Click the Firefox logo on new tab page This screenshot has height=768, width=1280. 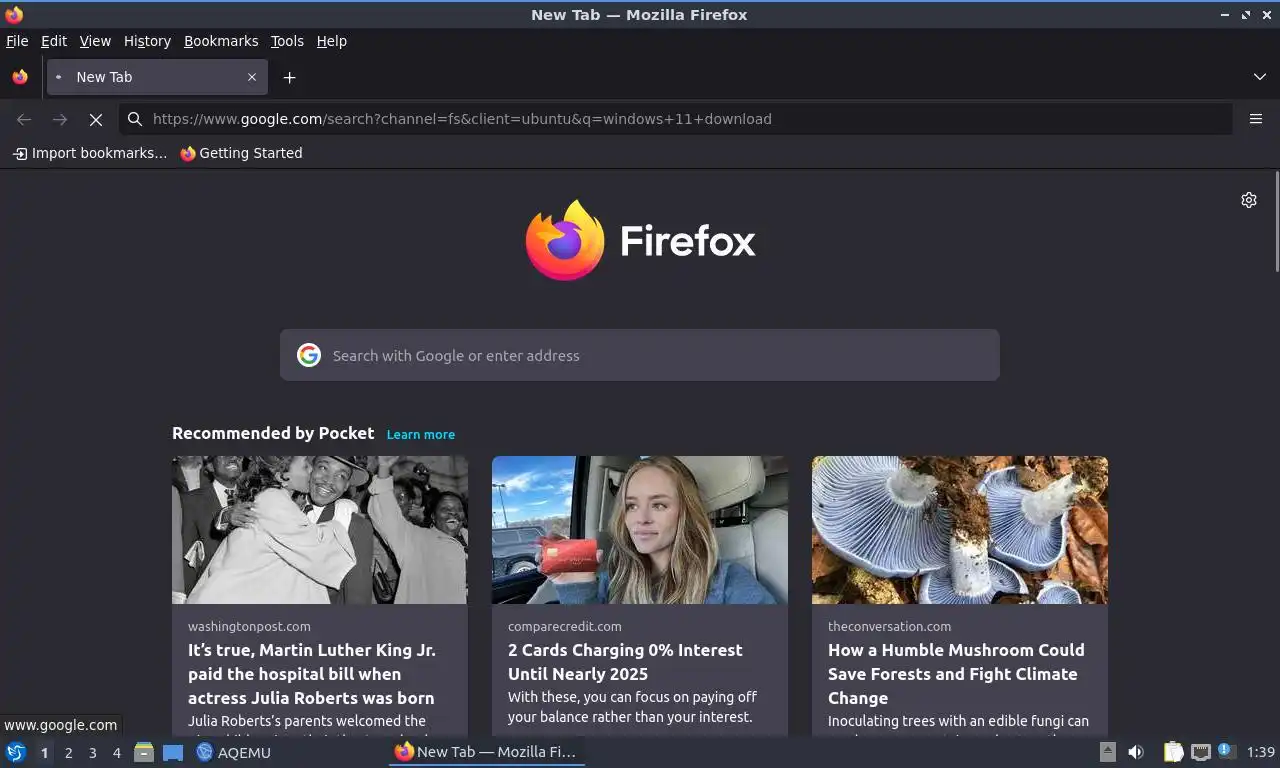(x=640, y=240)
